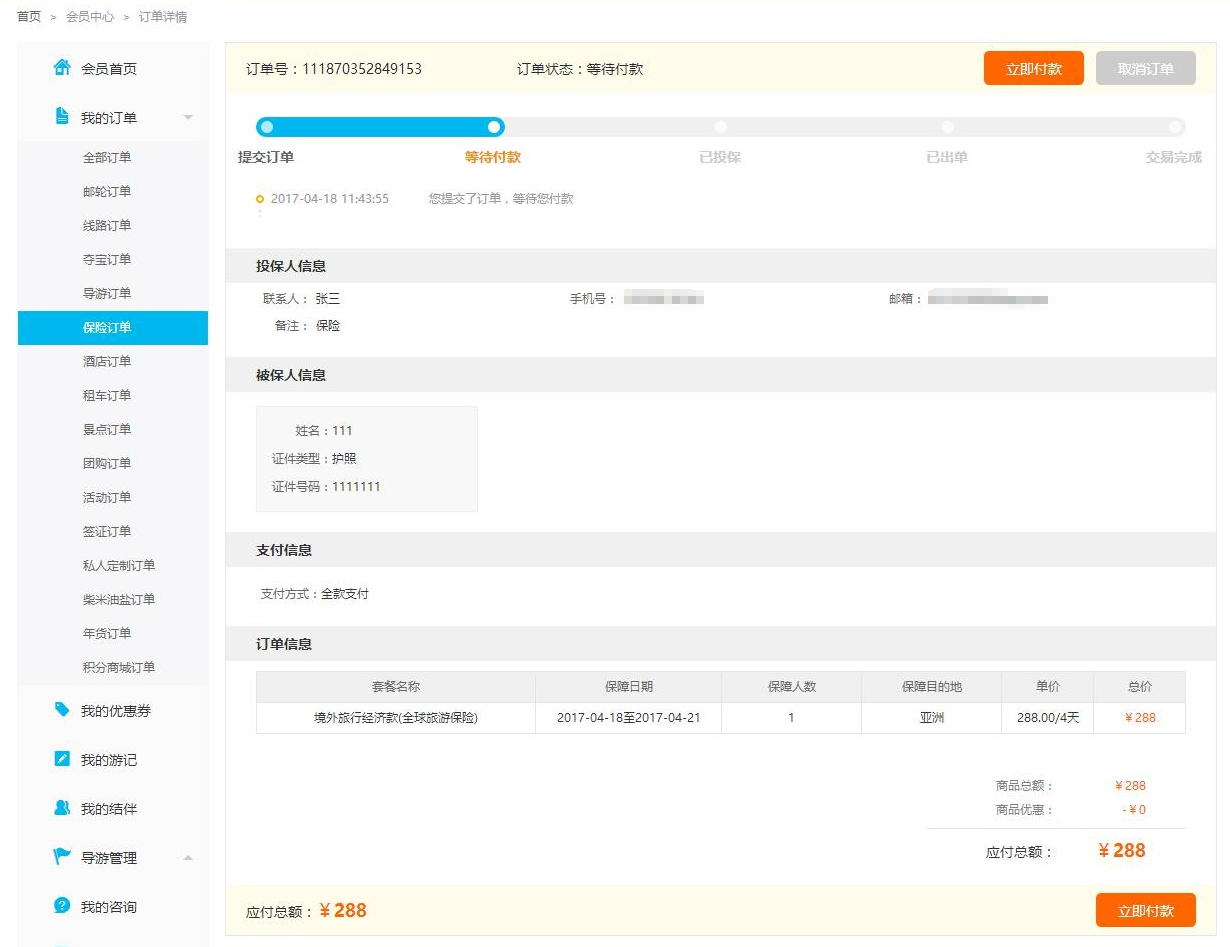Image resolution: width=1230 pixels, height=947 pixels.
Task: Click the flag icon beside 导游管理
Action: point(62,857)
